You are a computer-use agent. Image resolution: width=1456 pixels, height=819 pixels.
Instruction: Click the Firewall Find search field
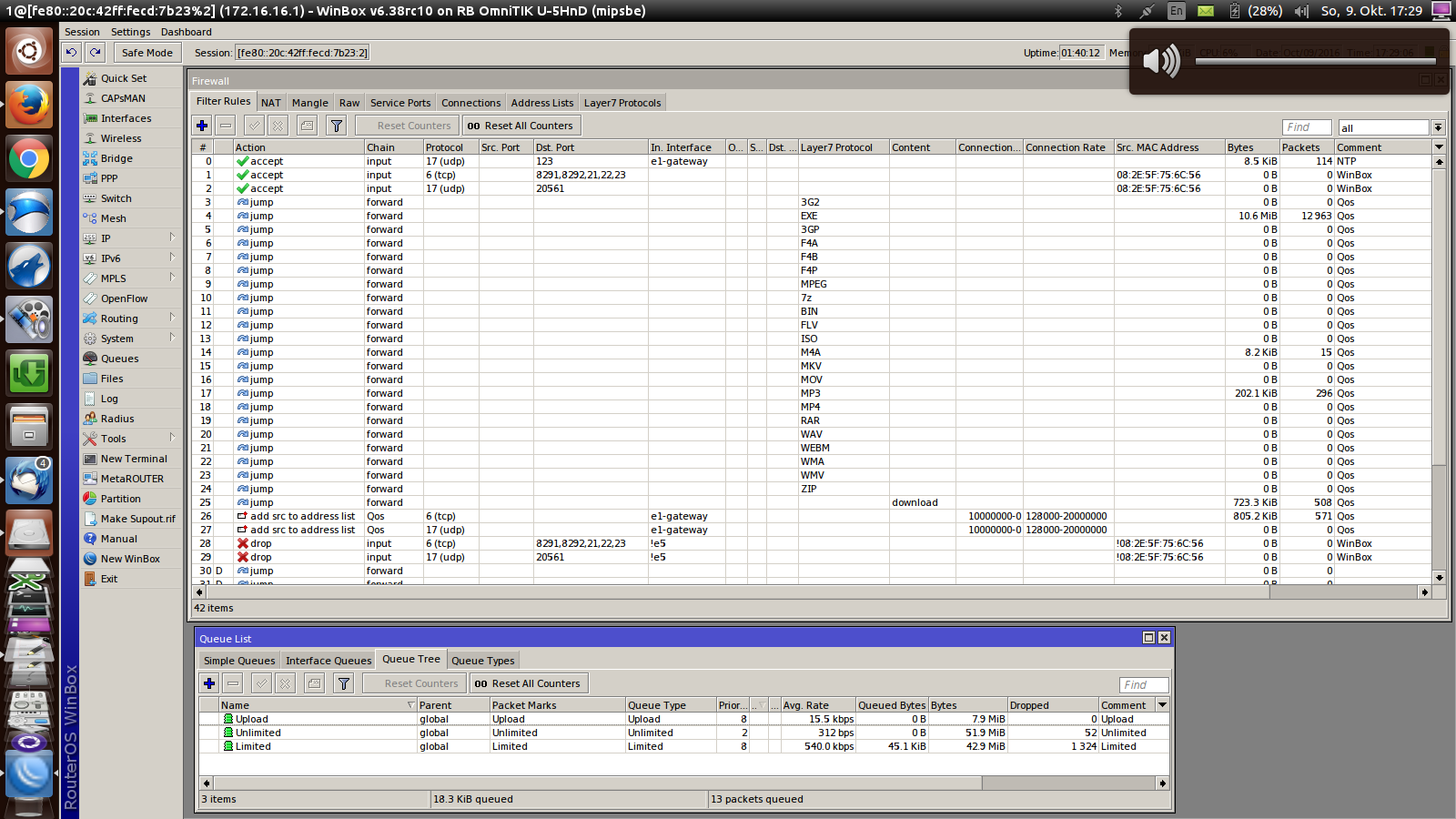[x=1307, y=127]
